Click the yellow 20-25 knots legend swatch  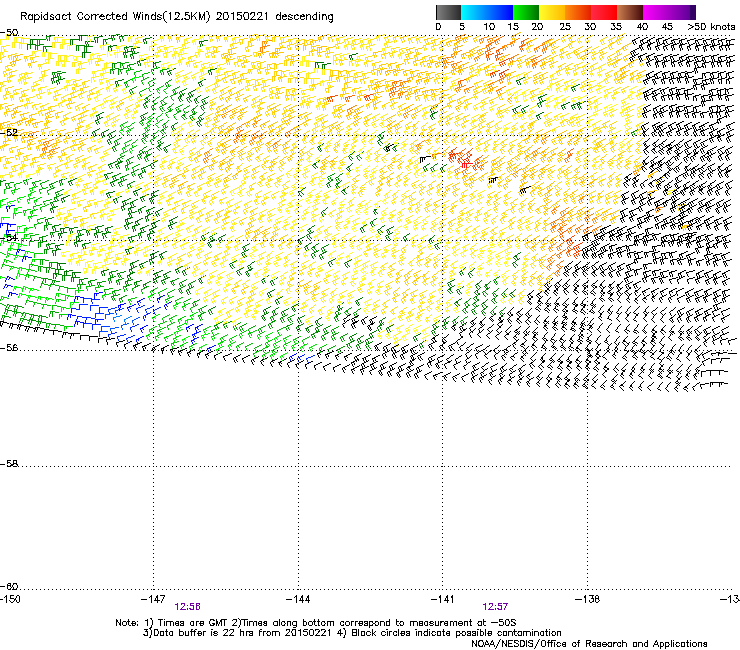(x=552, y=12)
